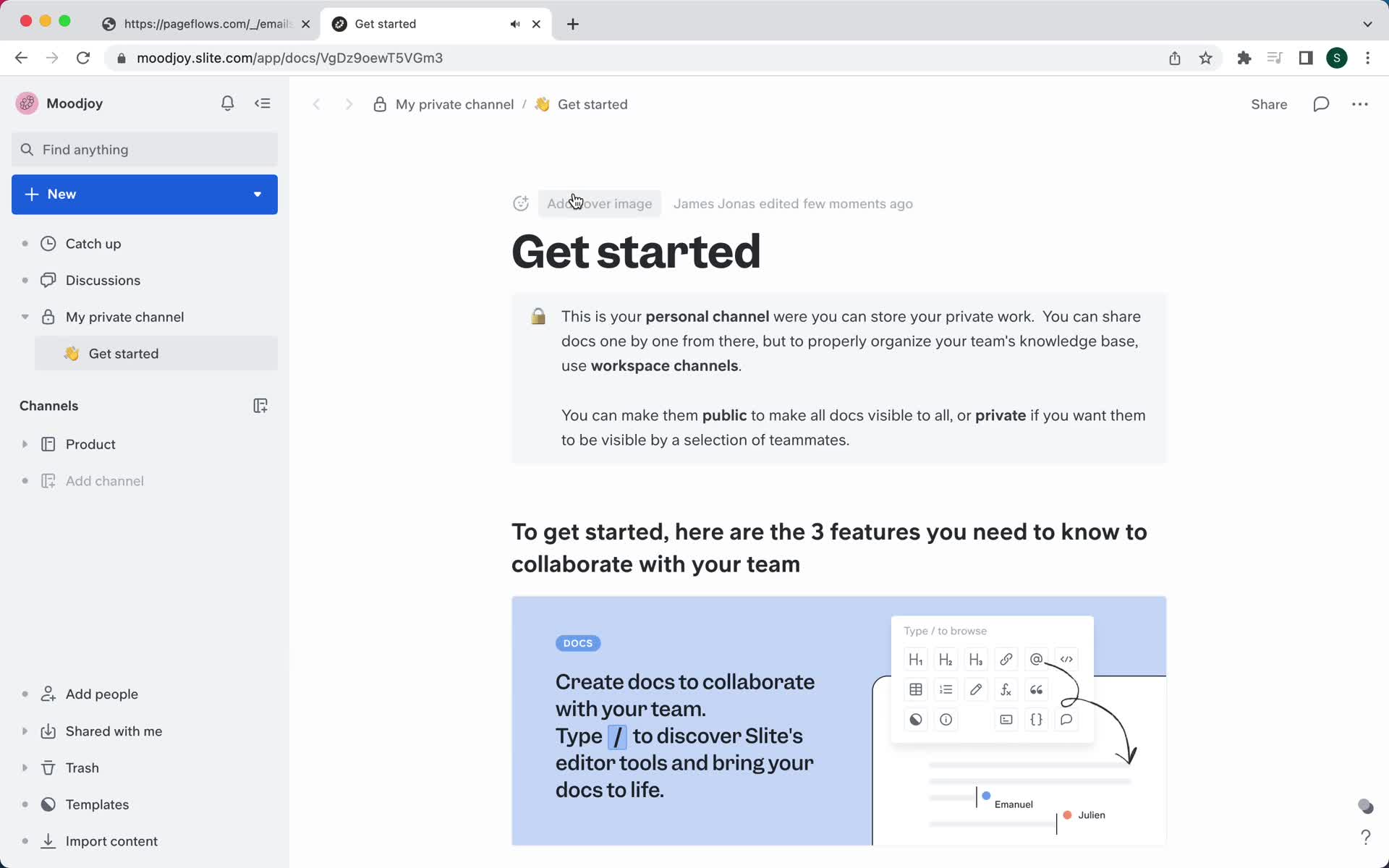Toggle document speaker mute icon
Screen dimensions: 1389x868
click(515, 24)
